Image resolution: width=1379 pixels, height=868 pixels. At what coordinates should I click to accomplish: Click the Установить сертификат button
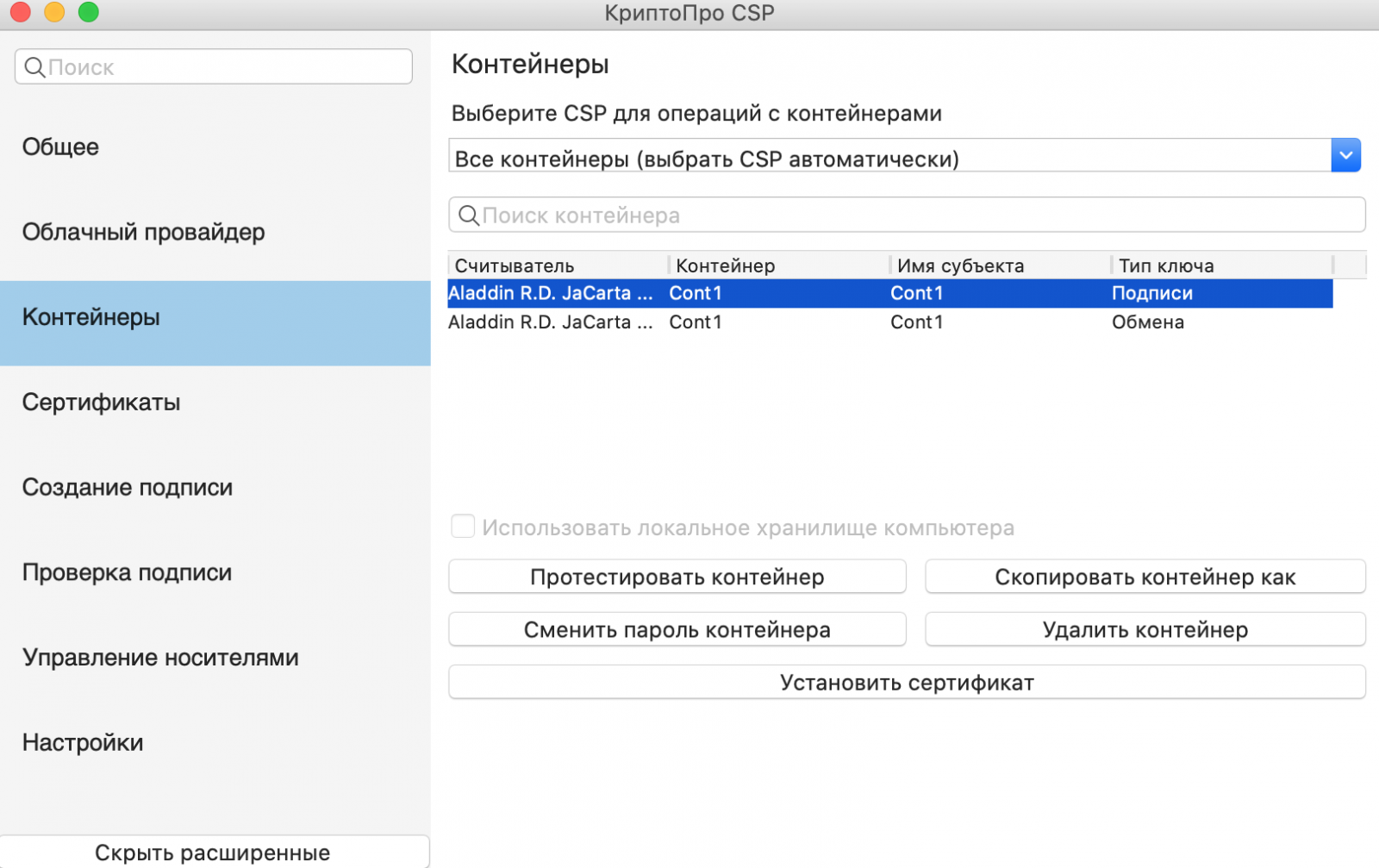point(907,683)
